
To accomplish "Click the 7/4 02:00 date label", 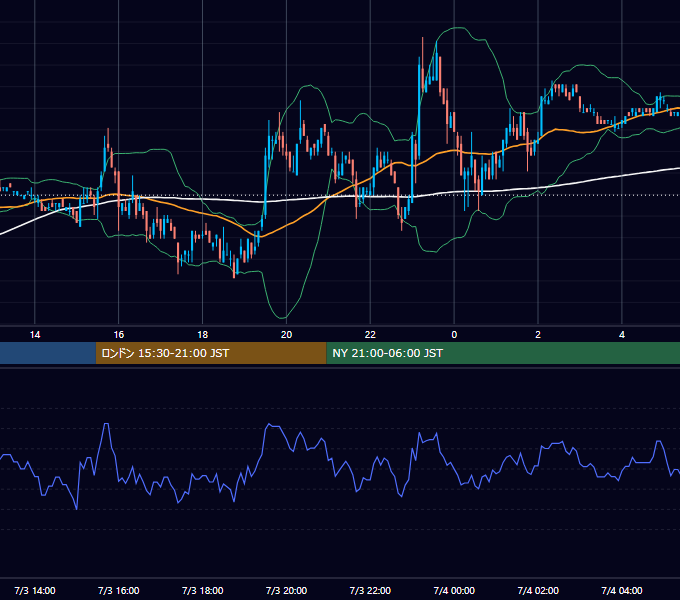I will click(538, 590).
